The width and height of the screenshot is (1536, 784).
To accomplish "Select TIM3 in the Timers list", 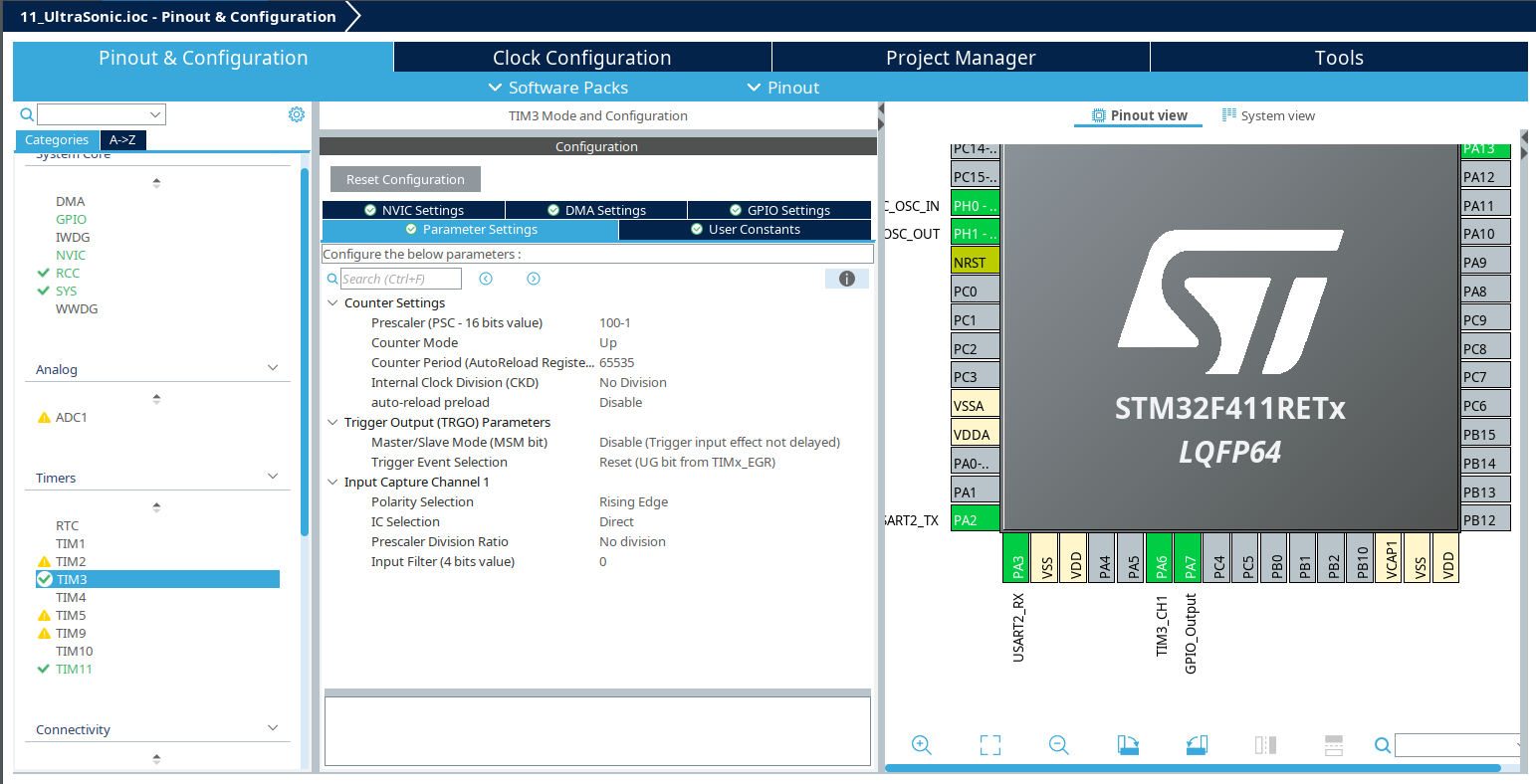I will (x=157, y=579).
